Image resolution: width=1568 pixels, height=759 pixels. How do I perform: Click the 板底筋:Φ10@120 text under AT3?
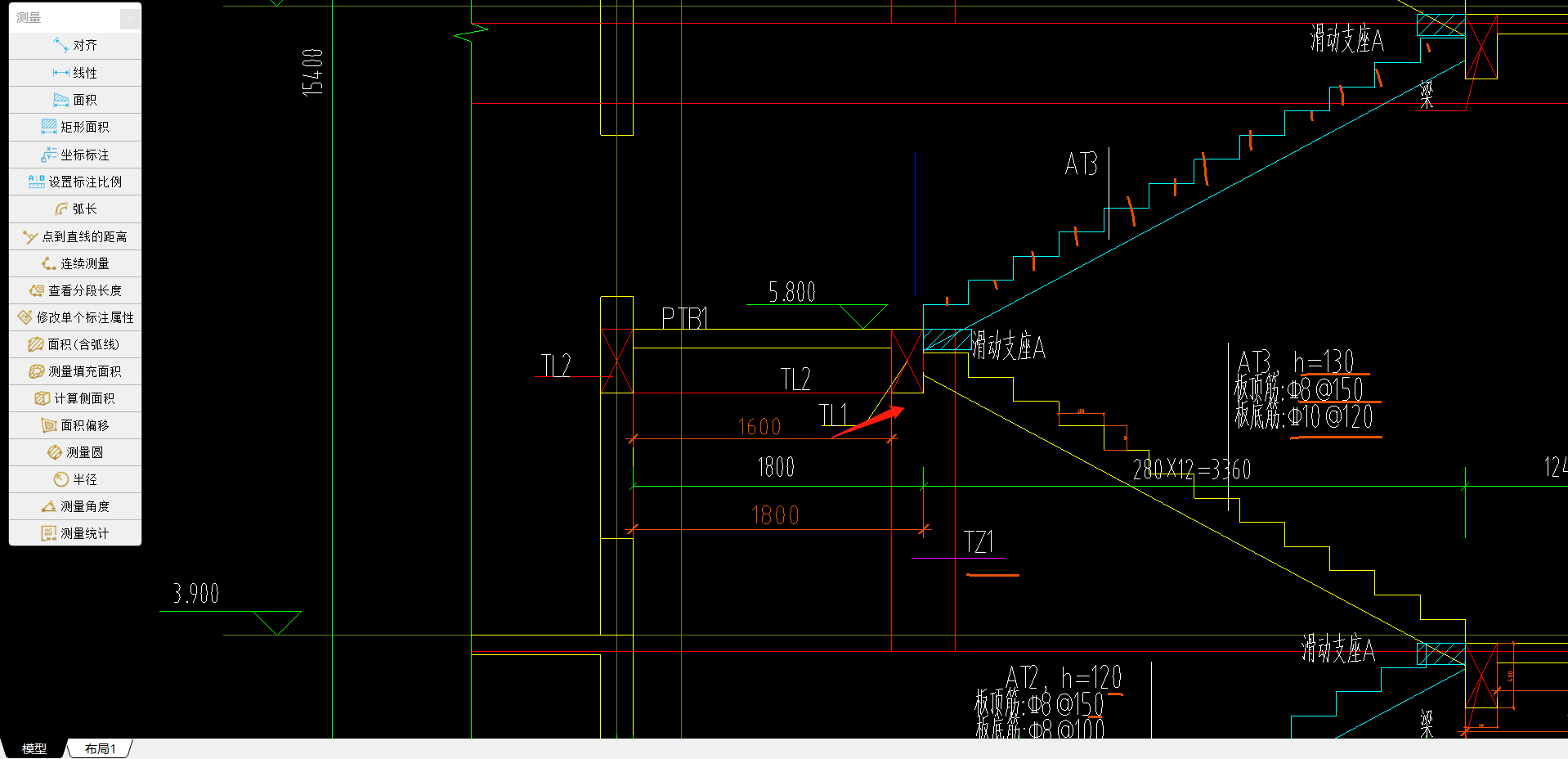click(1304, 416)
